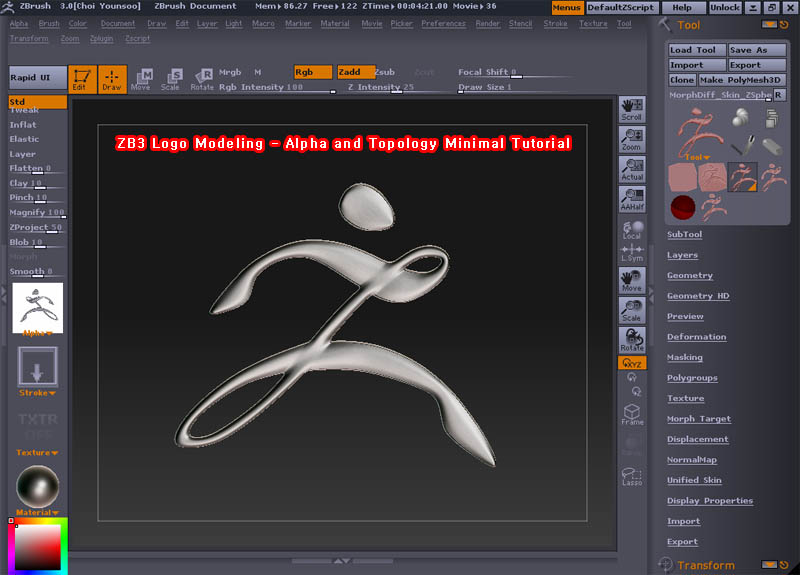Expand the Geometry subpalette
Viewport: 800px width, 575px height.
(690, 276)
